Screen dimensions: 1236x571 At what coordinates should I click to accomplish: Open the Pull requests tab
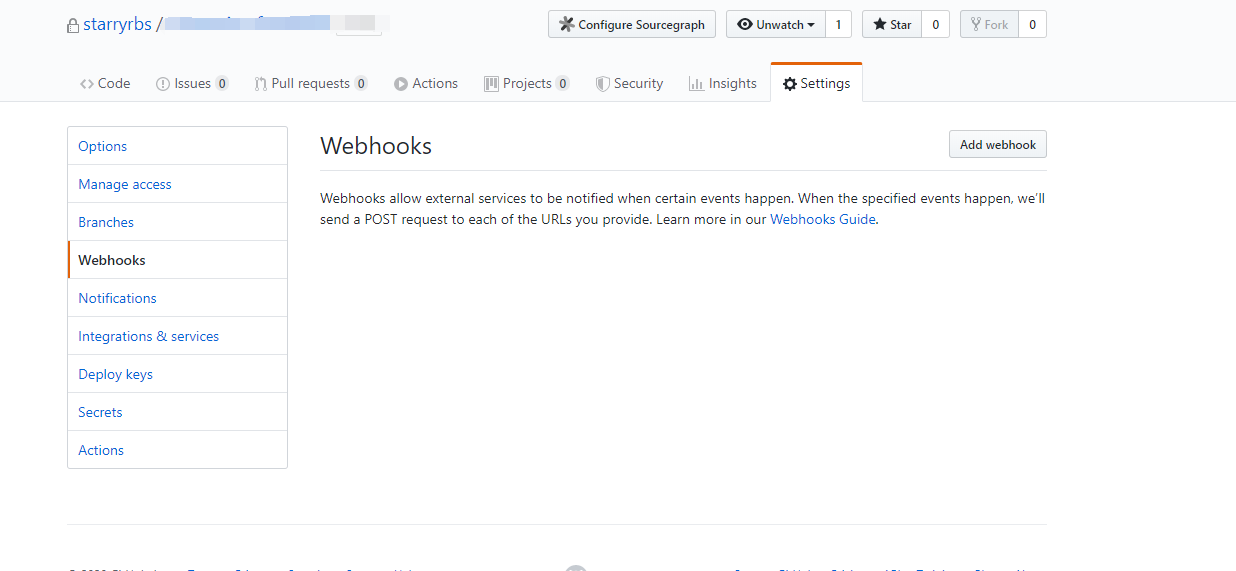310,84
